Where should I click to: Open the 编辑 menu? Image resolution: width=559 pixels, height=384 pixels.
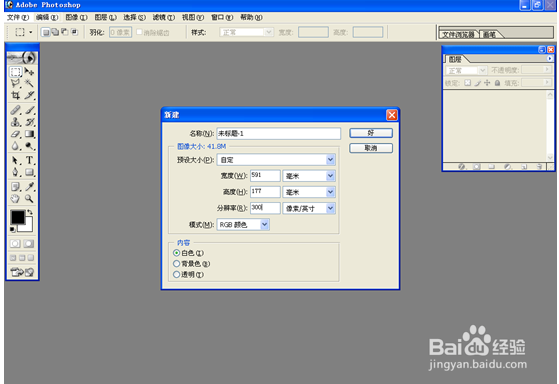point(47,17)
